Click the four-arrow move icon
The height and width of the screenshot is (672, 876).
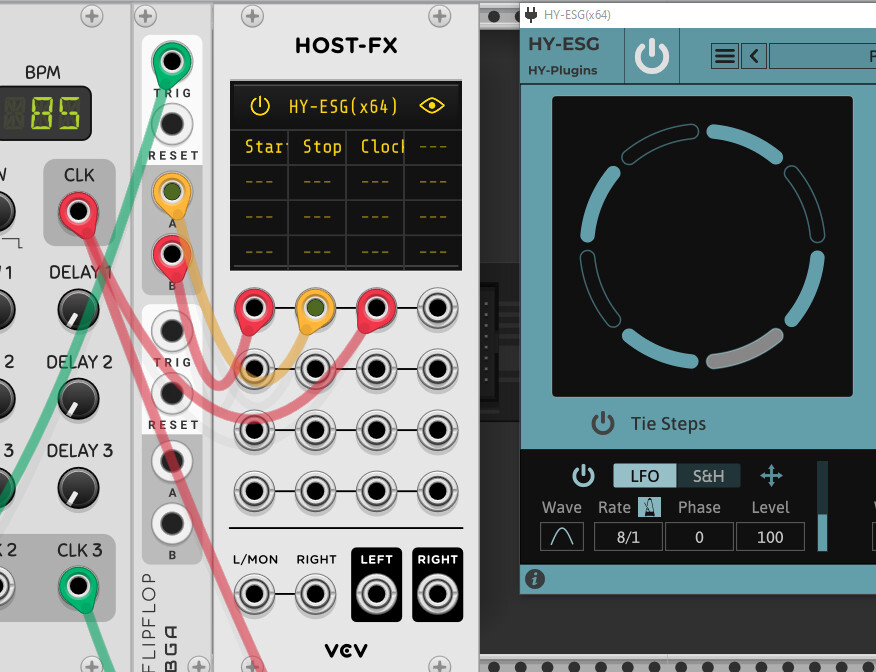coord(772,476)
